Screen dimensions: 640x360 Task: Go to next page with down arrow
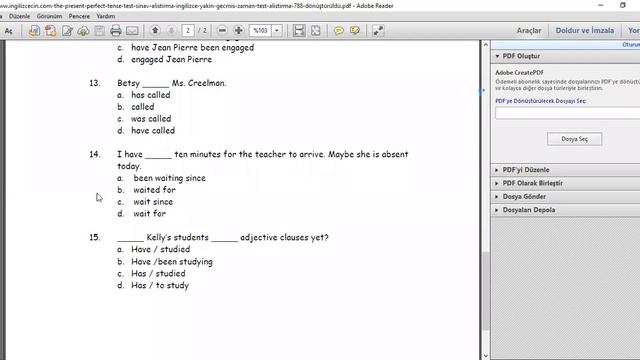pos(171,30)
